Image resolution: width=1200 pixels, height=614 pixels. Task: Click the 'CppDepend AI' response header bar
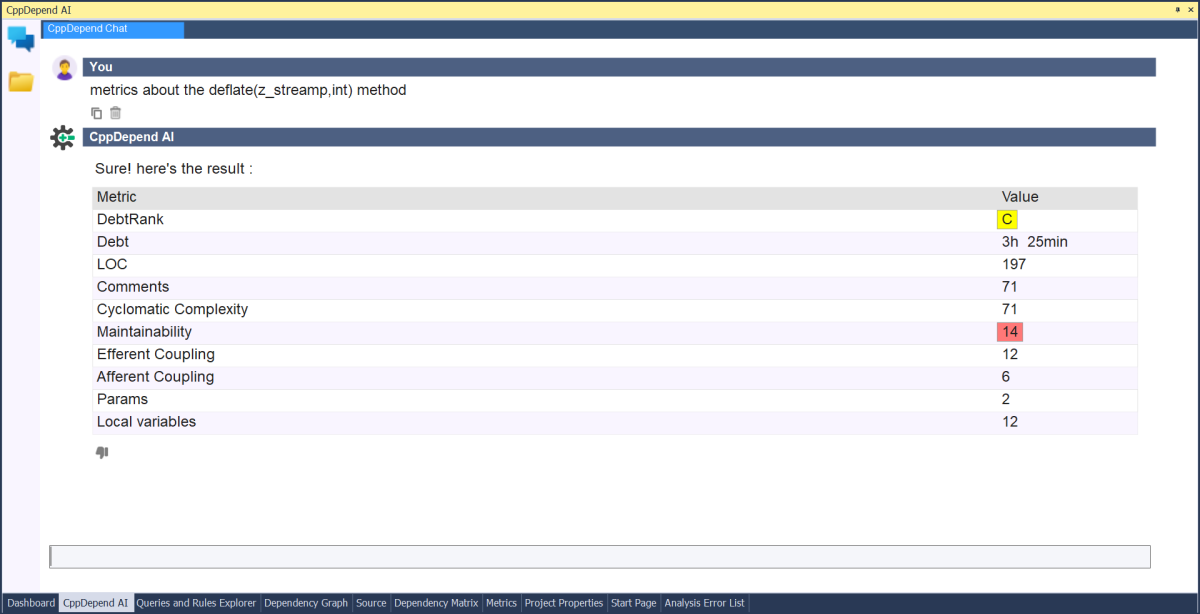point(619,137)
